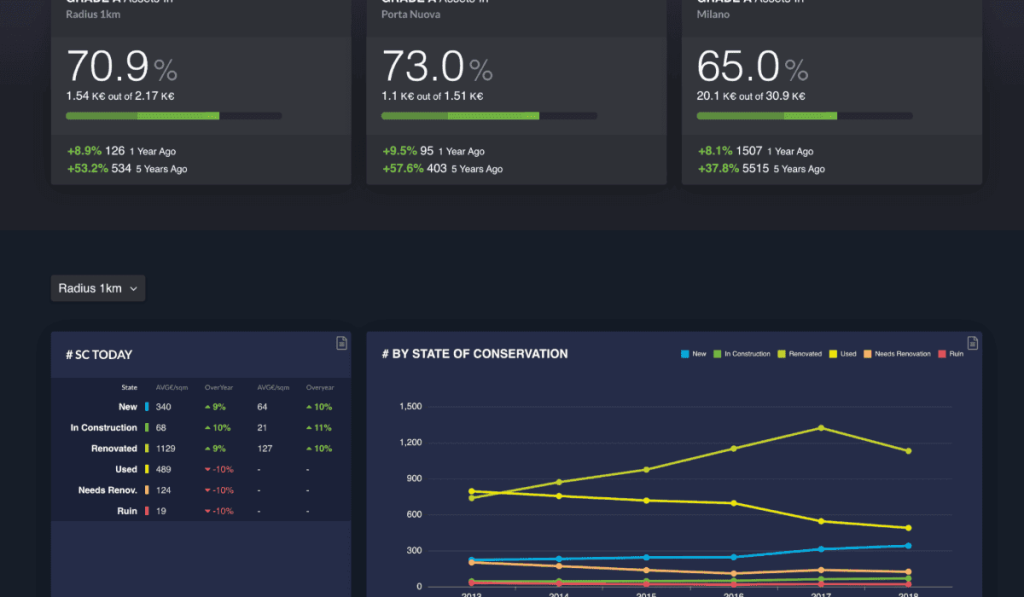Select the BY STATE OF CONSERVATION title
This screenshot has height=597, width=1024.
(x=473, y=354)
